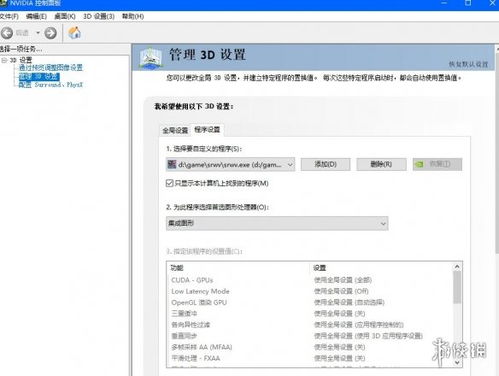This screenshot has height=376, width=499.
Task: Open the 帮助(H) menu
Action: pos(133,16)
